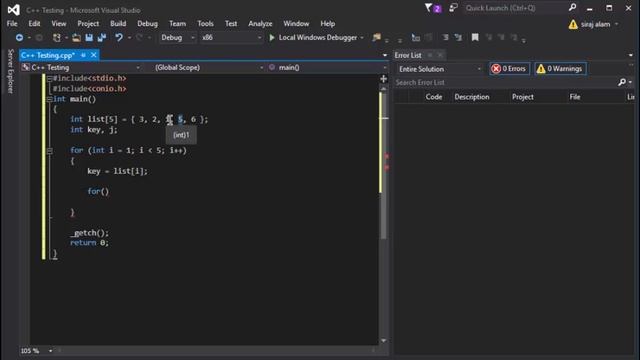Open the Window menu
Viewport: 640px width, 360px height.
[296, 24]
